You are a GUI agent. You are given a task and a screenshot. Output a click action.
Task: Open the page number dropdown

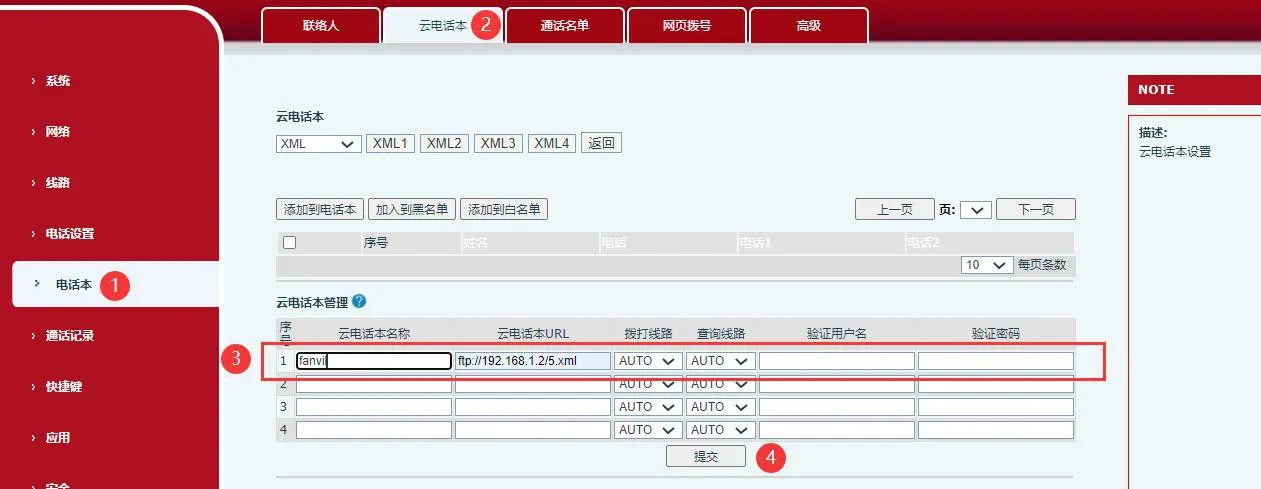[977, 210]
